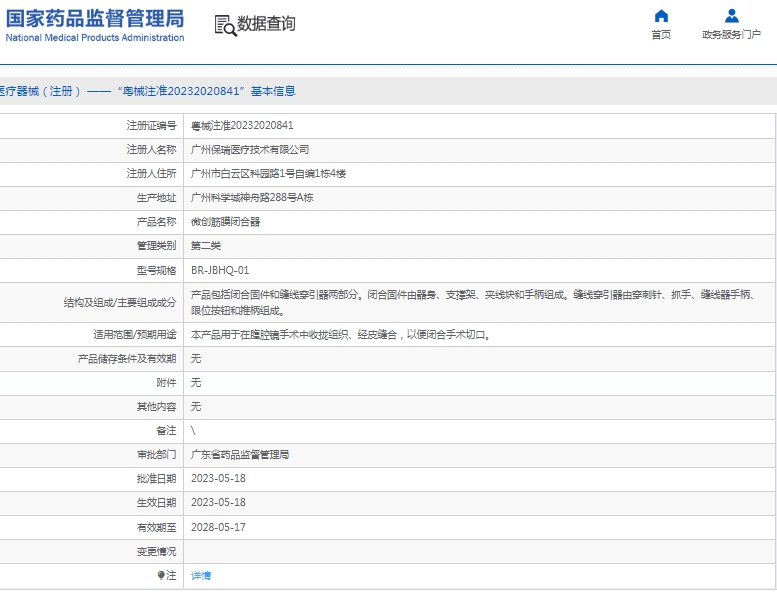Click the 备注 value backslash
Viewport: 777px width, 598px height.
[193, 431]
